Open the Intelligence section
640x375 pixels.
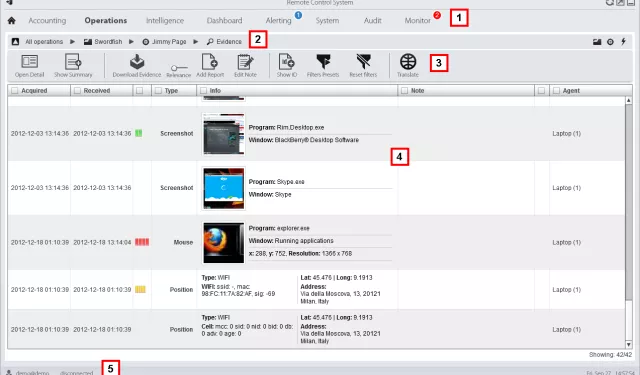pos(165,20)
